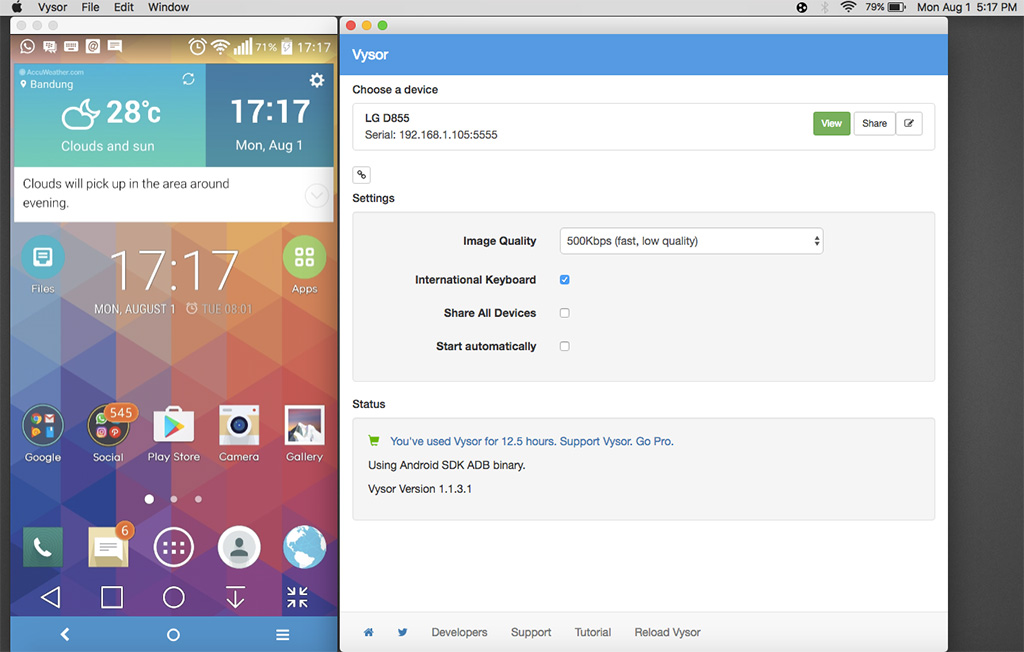Enable Share All Devices checkbox
The height and width of the screenshot is (652, 1024).
(565, 313)
